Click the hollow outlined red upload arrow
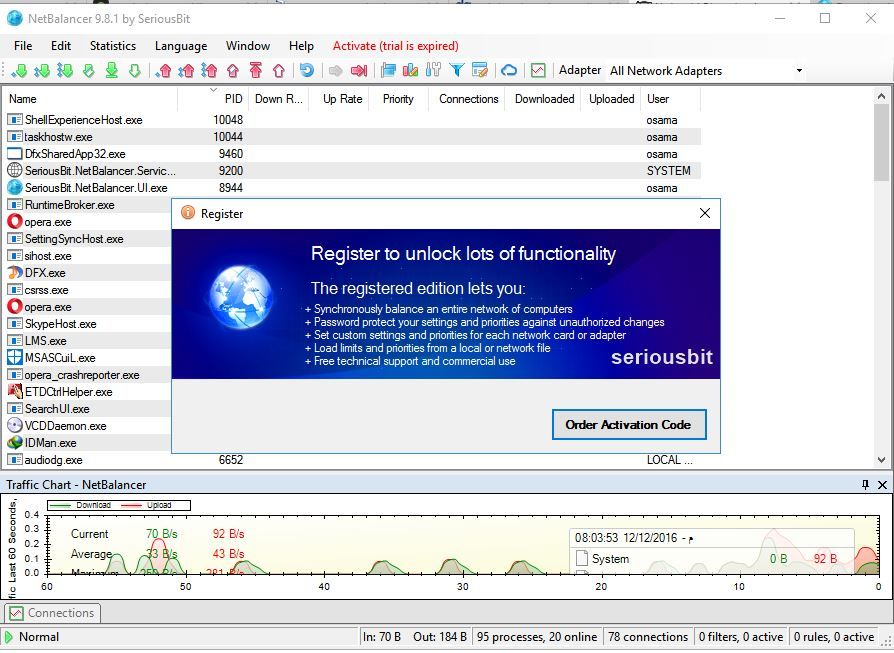 click(279, 71)
